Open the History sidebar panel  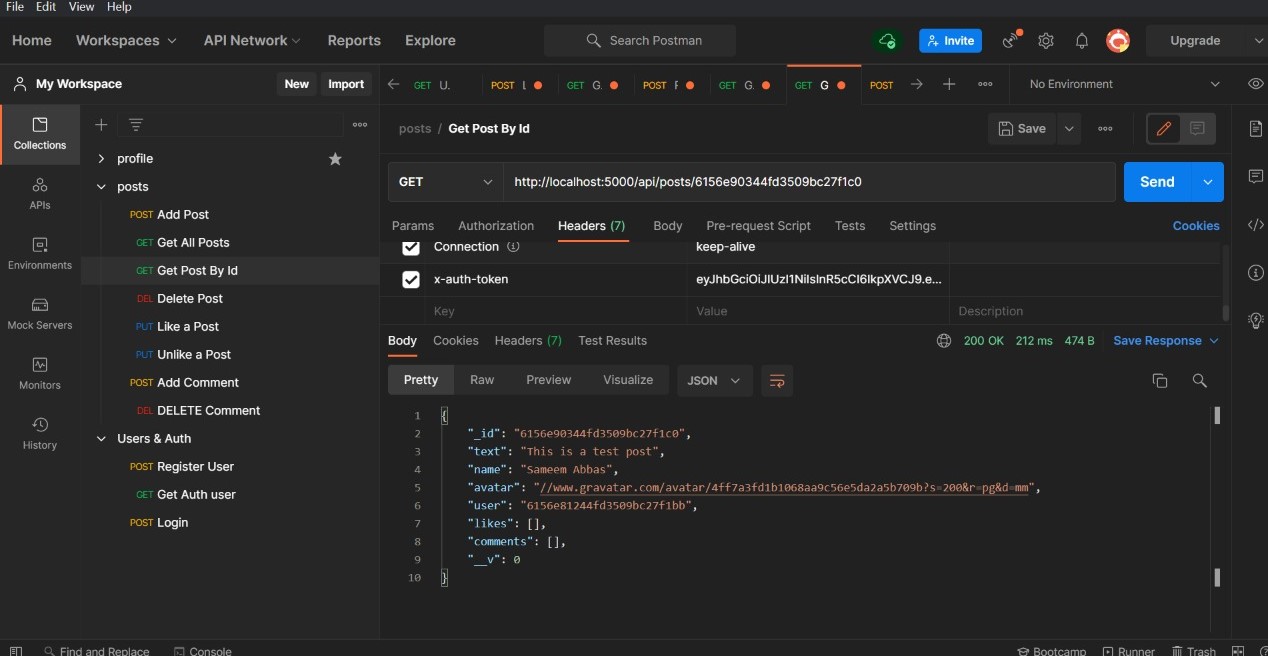click(x=40, y=434)
